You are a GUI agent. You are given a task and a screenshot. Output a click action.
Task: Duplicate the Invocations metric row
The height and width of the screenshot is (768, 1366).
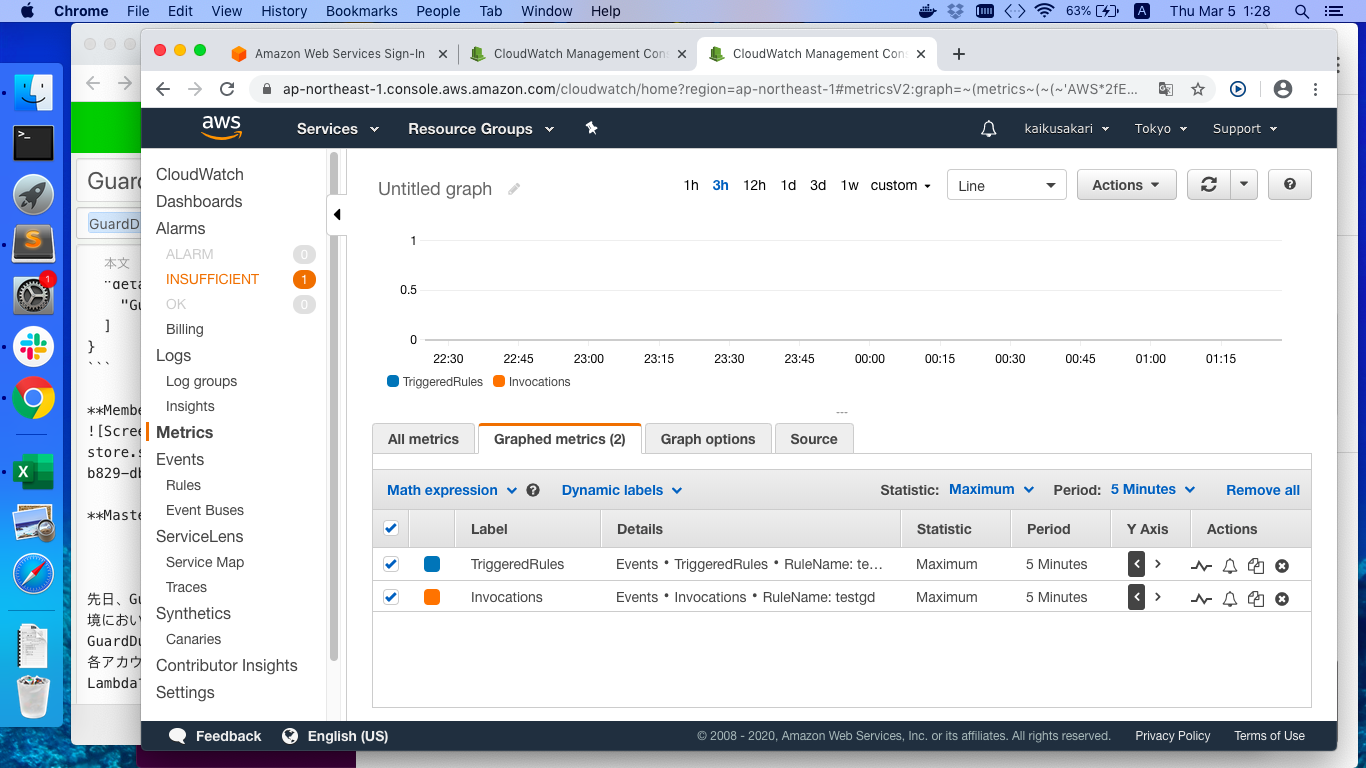pos(1256,598)
